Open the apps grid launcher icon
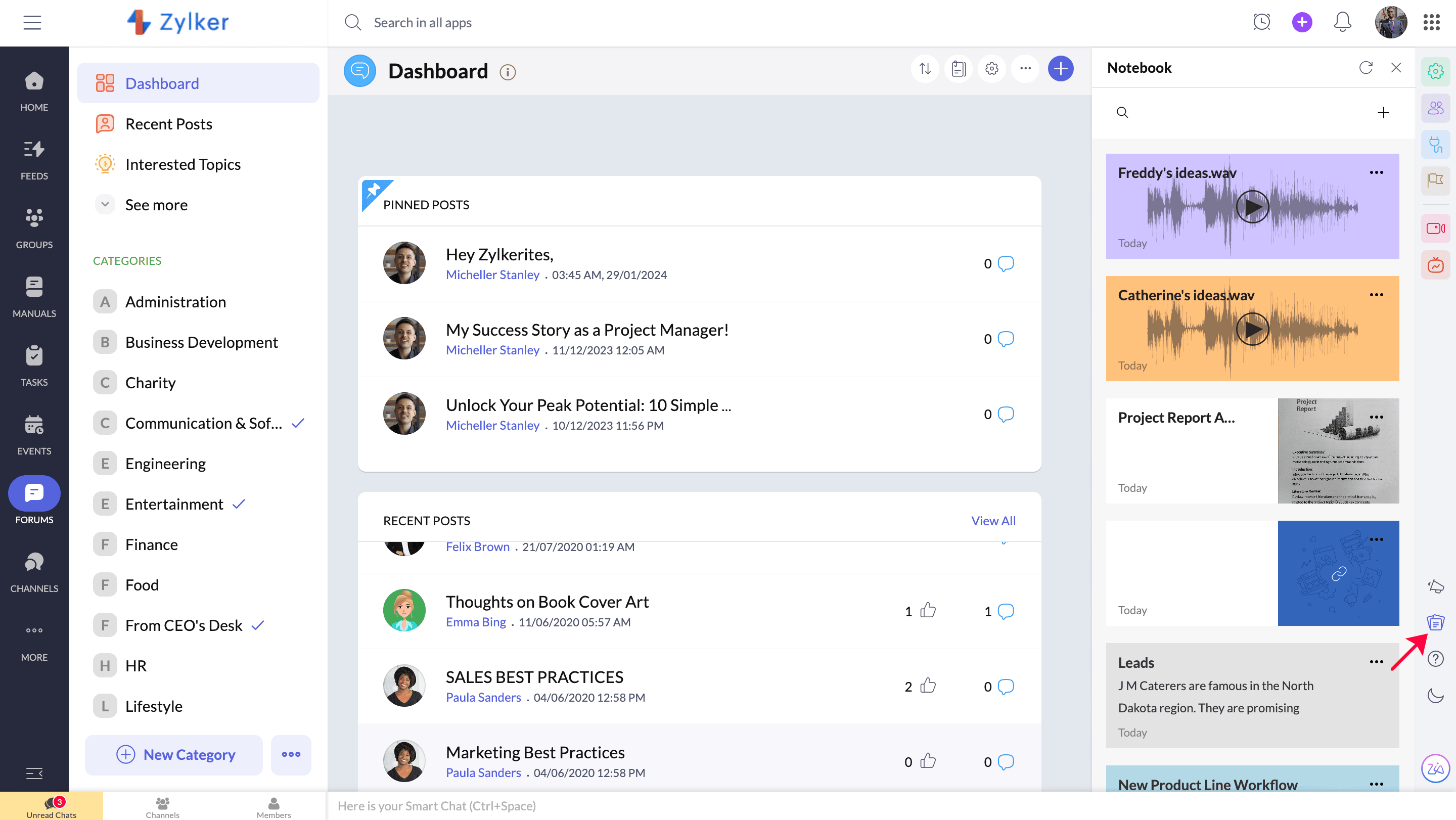Viewport: 1456px width, 820px height. pyautogui.click(x=1431, y=23)
